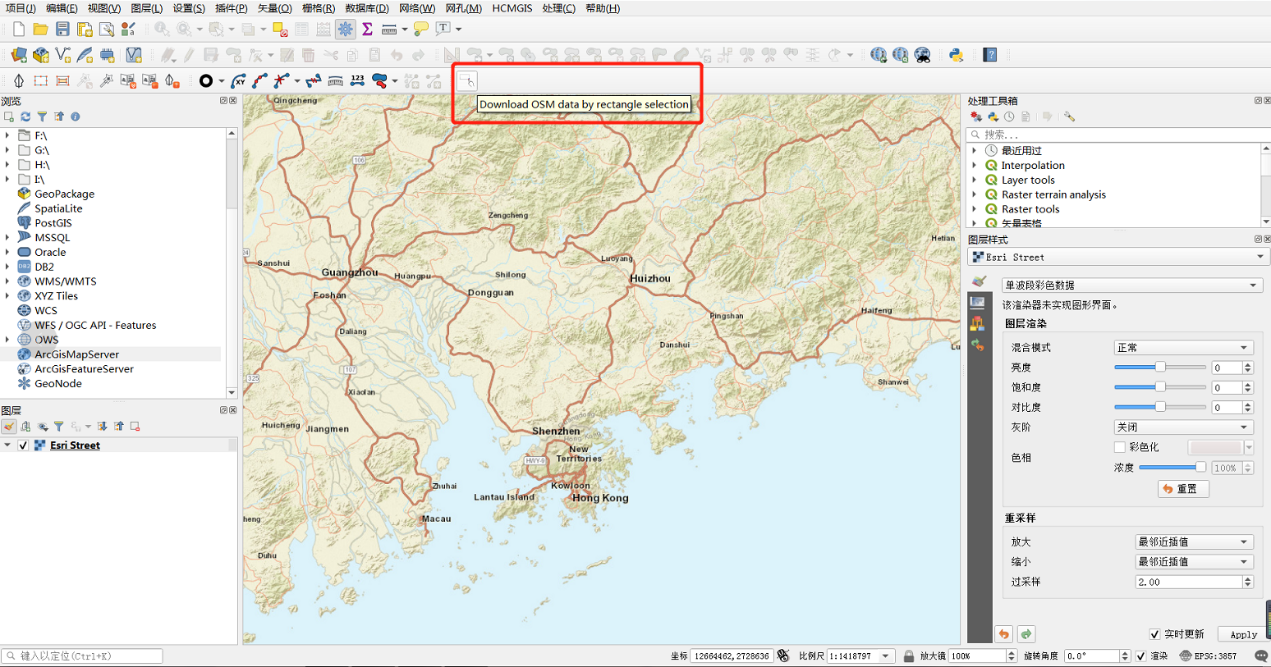Click the Open Project folder icon
Viewport: 1271px width, 667px height.
(40, 29)
